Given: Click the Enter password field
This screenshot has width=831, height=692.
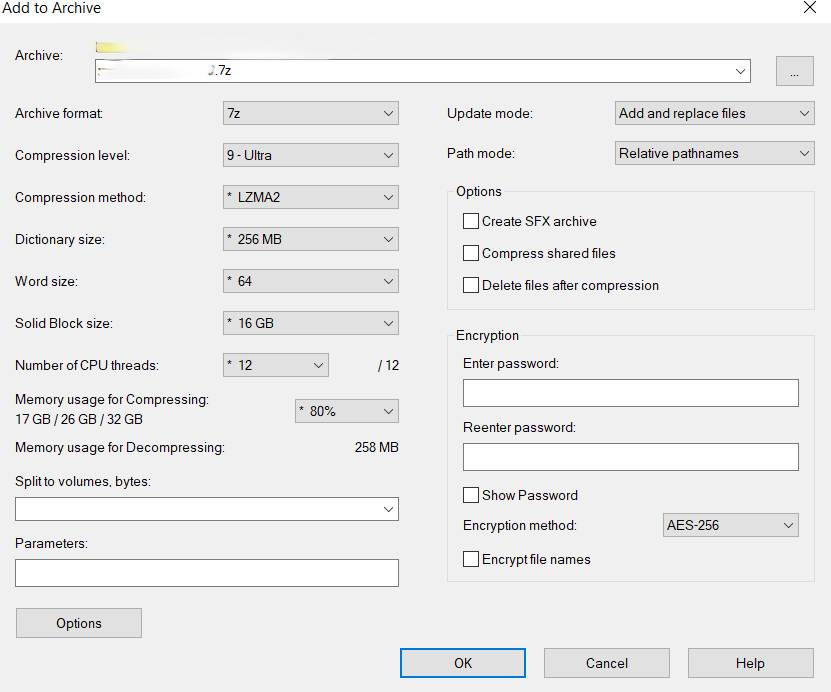Looking at the screenshot, I should click(631, 393).
